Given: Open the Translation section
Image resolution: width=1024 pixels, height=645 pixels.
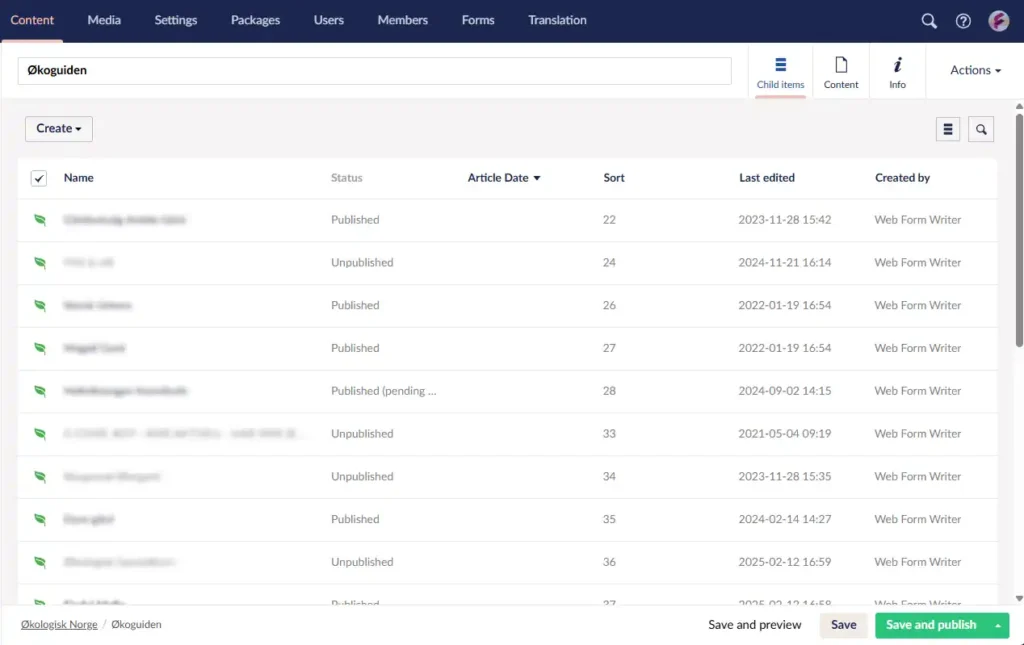Looking at the screenshot, I should tap(557, 20).
